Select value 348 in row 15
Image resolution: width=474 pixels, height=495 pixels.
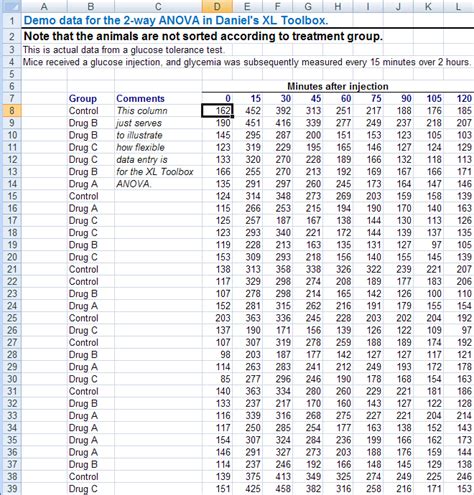click(x=283, y=196)
